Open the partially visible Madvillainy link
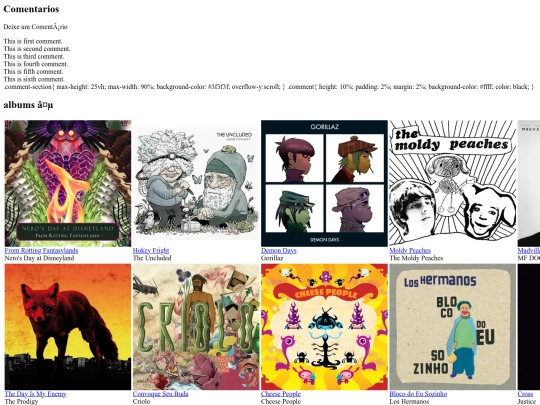The width and height of the screenshot is (540, 405). point(529,250)
